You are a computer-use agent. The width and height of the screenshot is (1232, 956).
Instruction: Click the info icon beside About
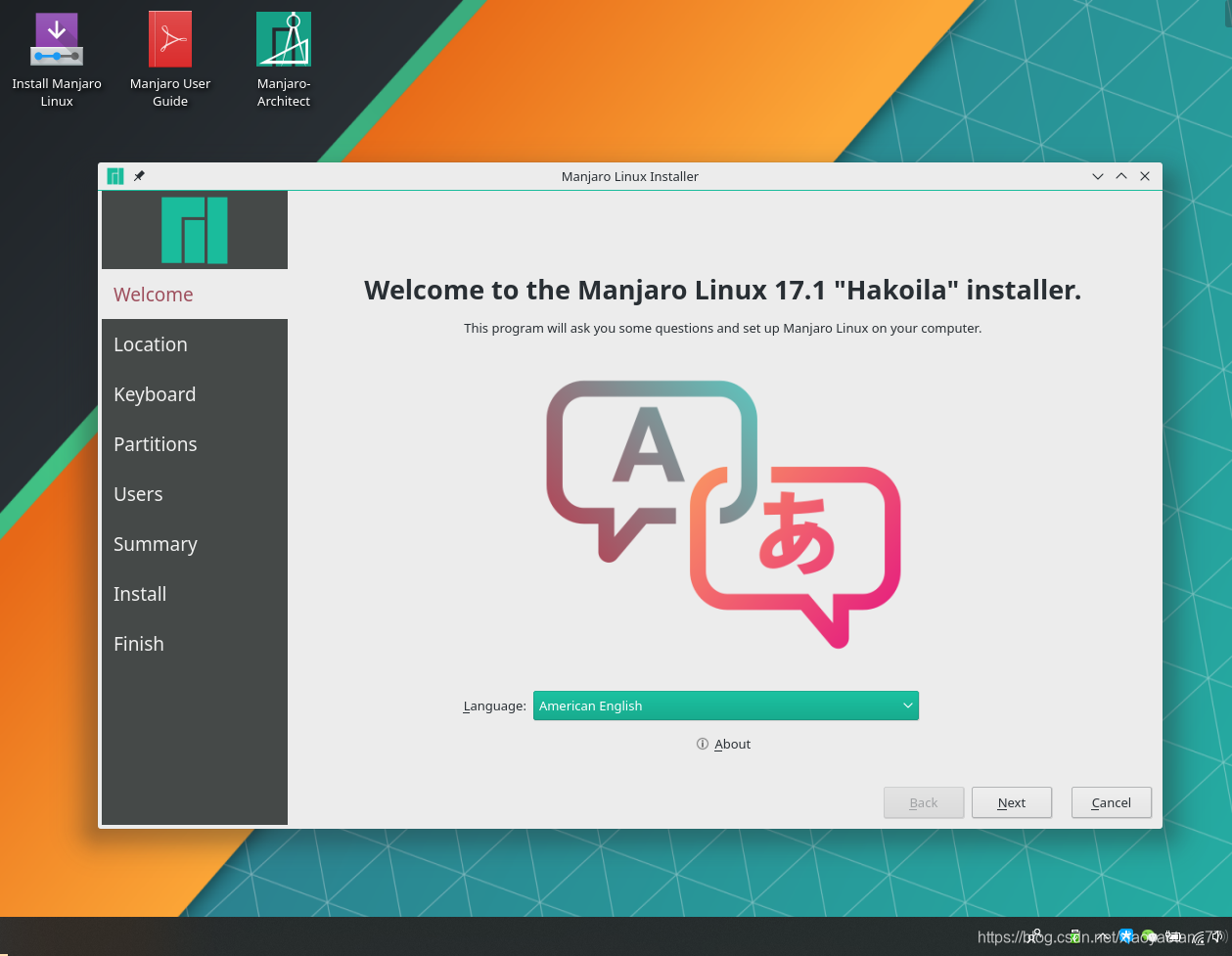tap(703, 744)
